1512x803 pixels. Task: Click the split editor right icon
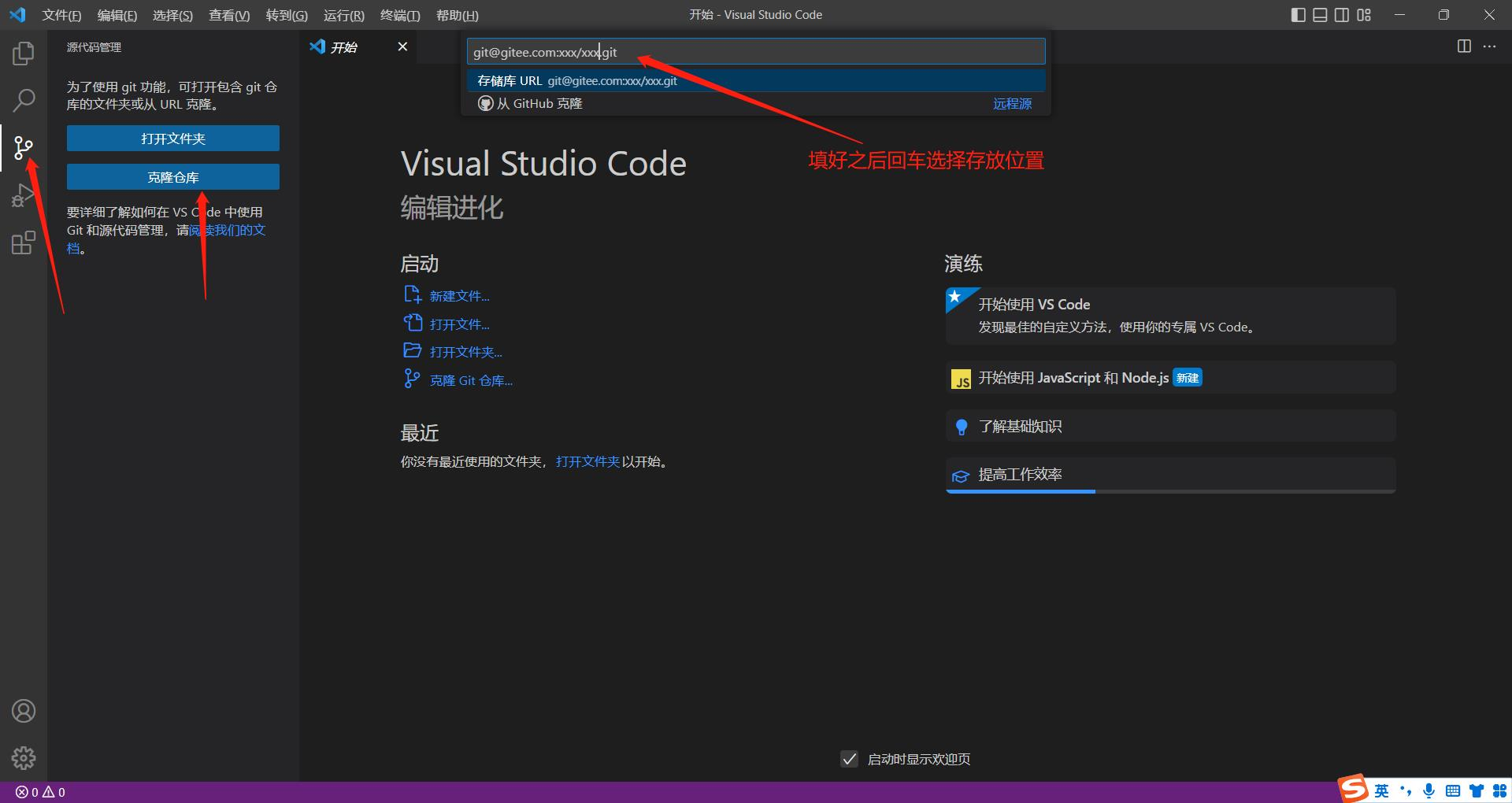[1464, 46]
